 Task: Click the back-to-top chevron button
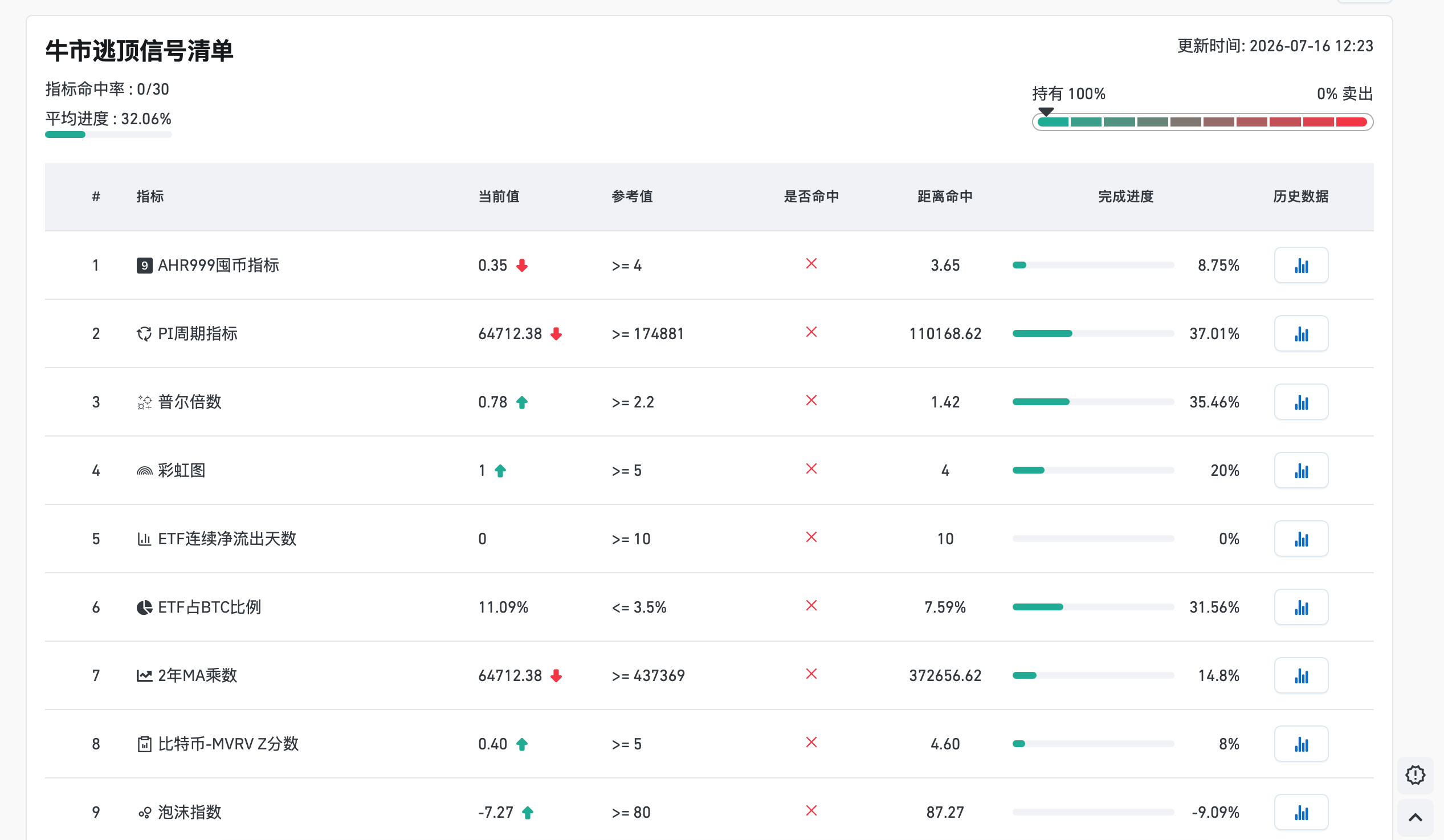click(1415, 818)
